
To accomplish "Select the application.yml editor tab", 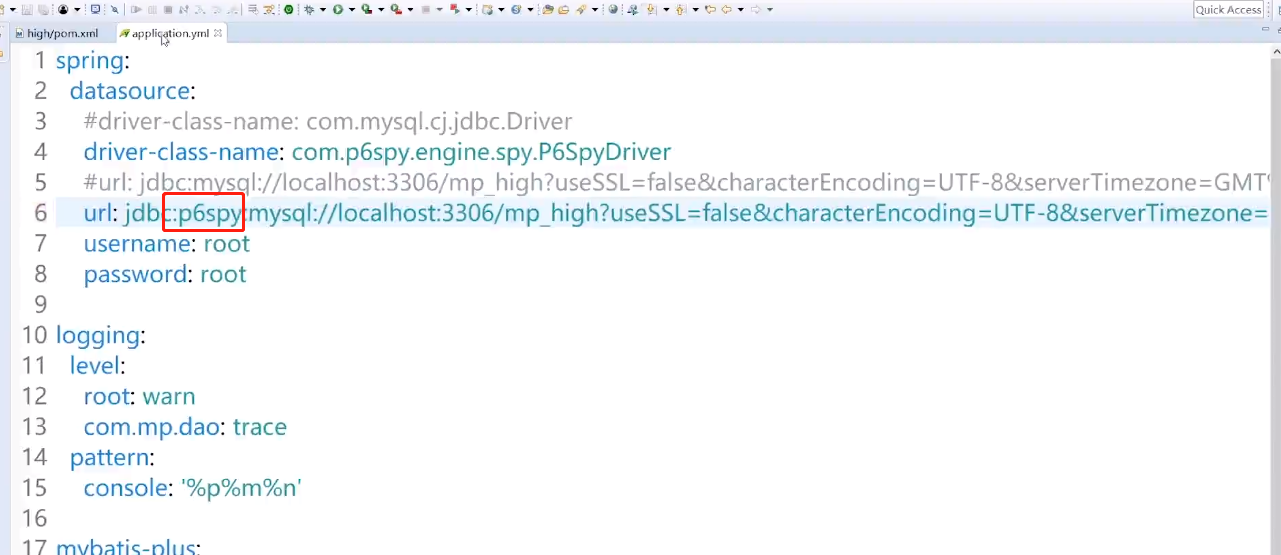I will click(170, 33).
